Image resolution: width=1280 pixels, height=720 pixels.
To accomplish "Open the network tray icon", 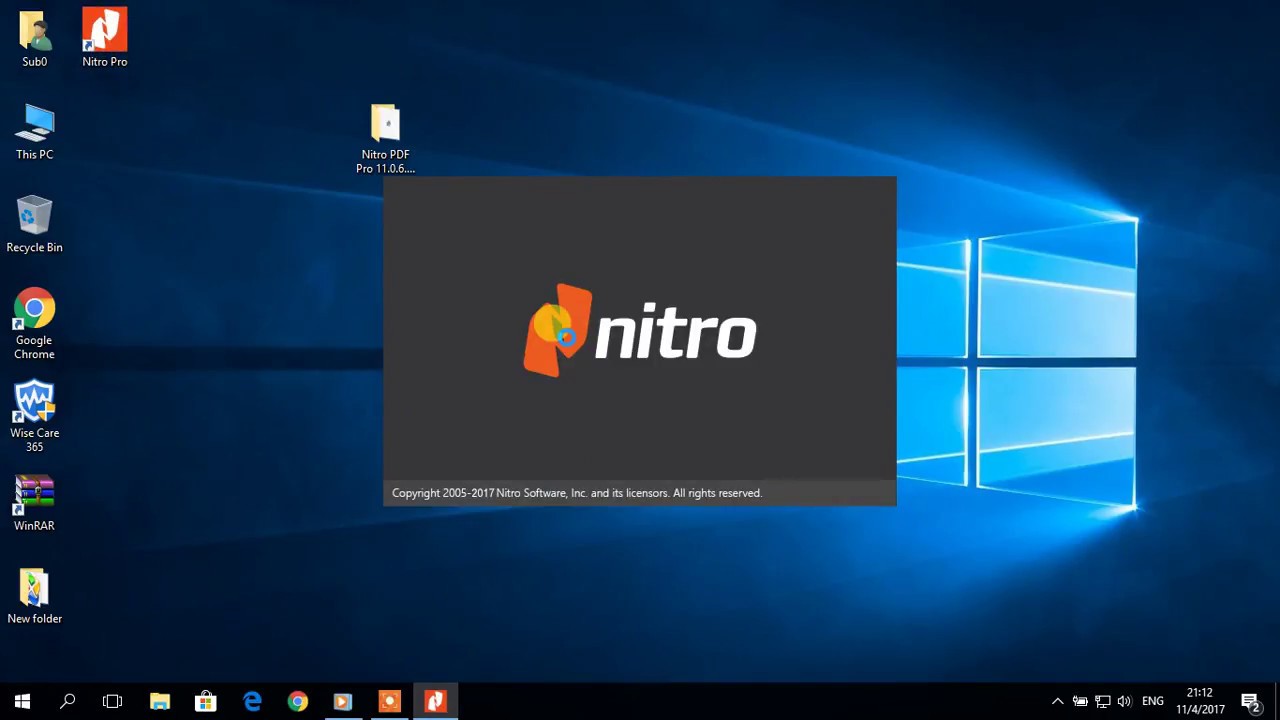I will [1102, 701].
